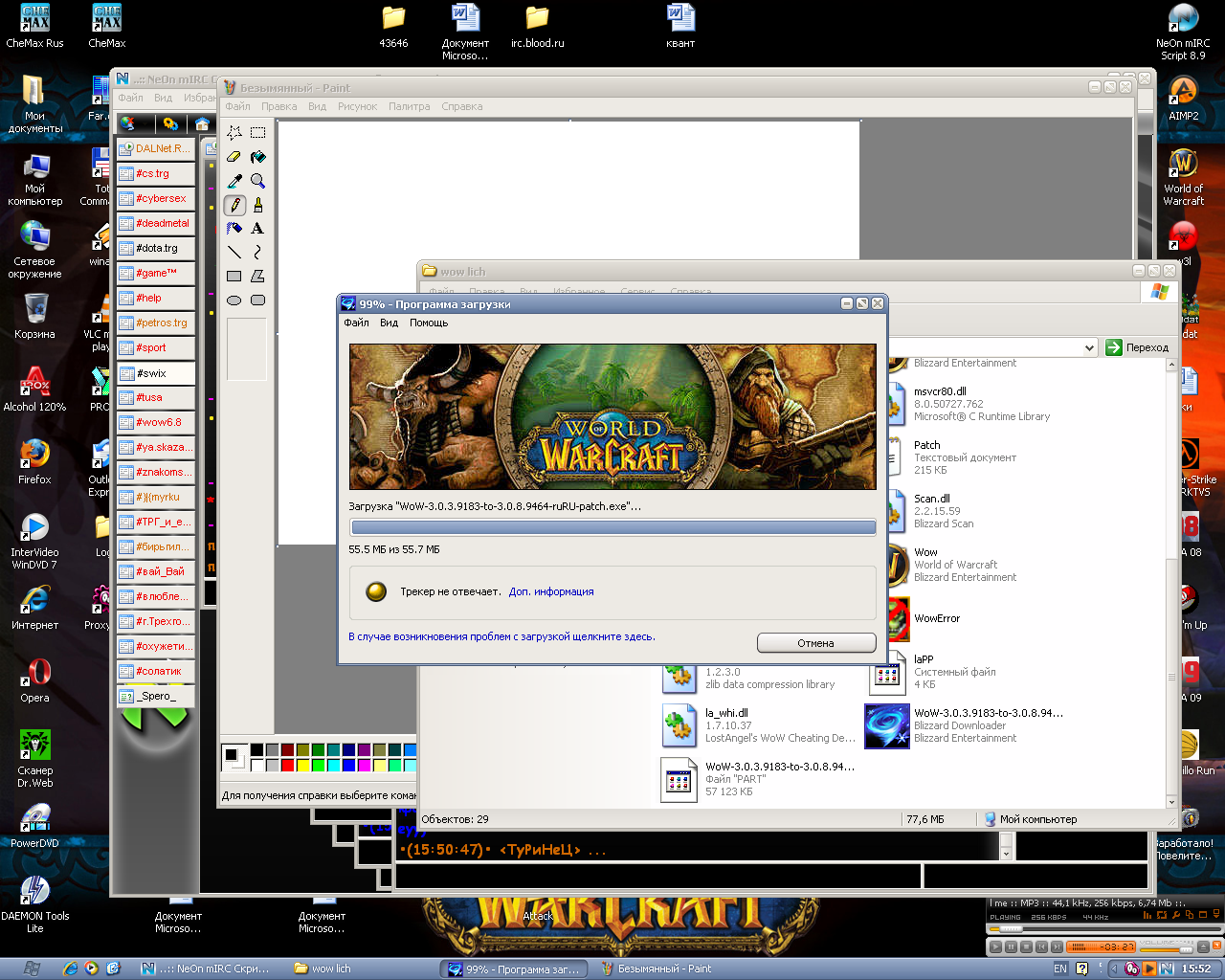Activate the Magnifier tool in Paint
This screenshot has height=980, width=1225.
point(257,181)
